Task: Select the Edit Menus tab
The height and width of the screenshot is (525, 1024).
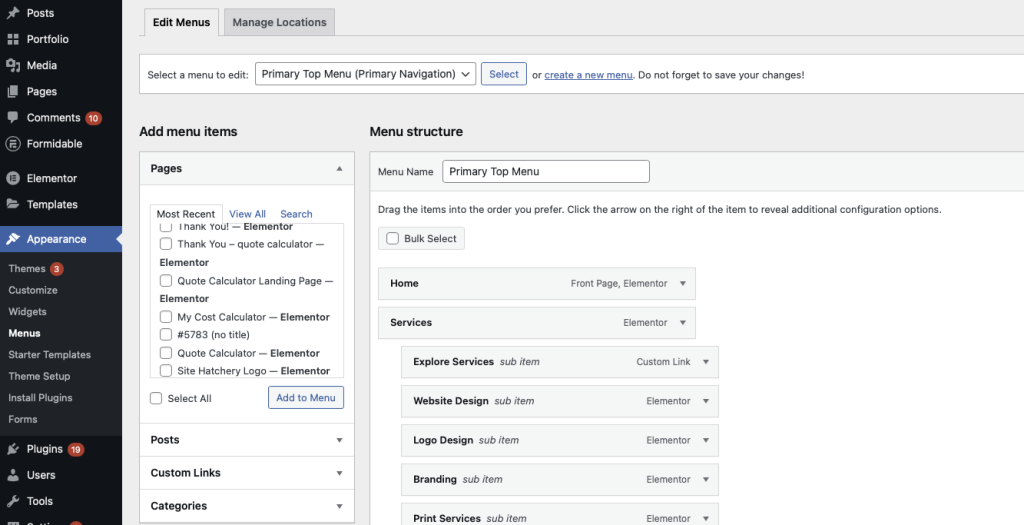Action: [182, 22]
